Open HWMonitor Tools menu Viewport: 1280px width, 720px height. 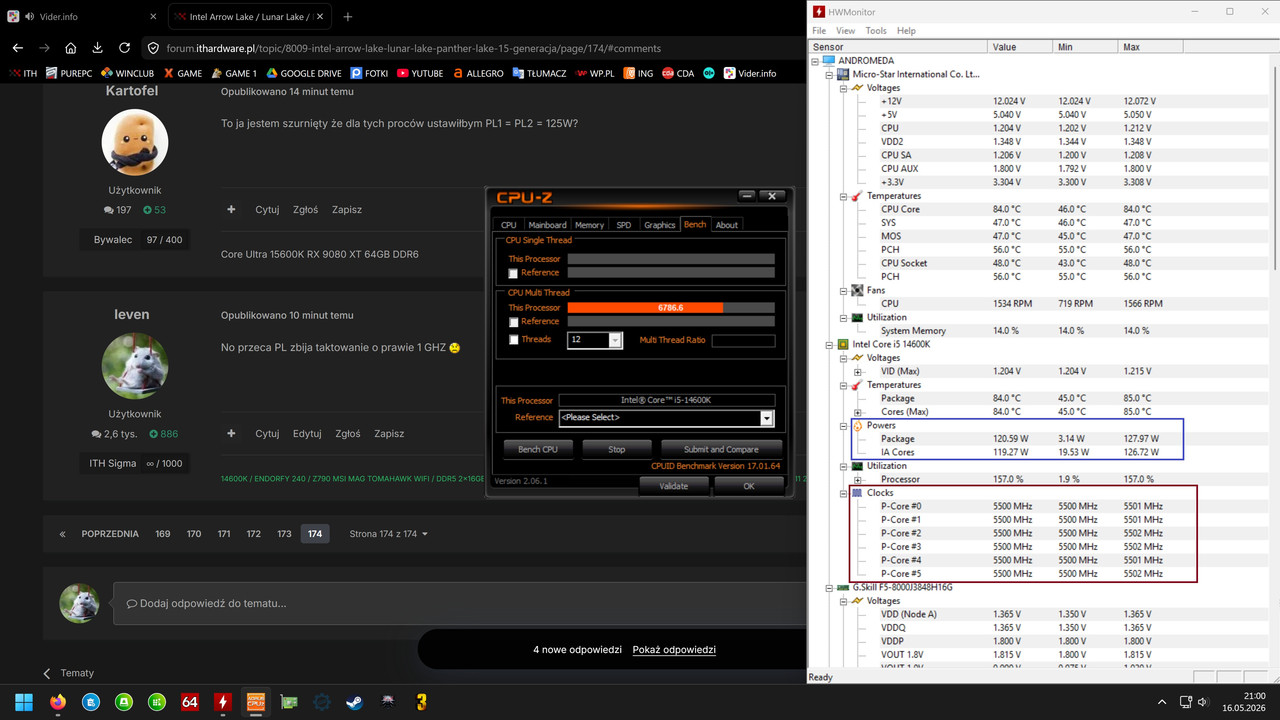pyautogui.click(x=876, y=31)
